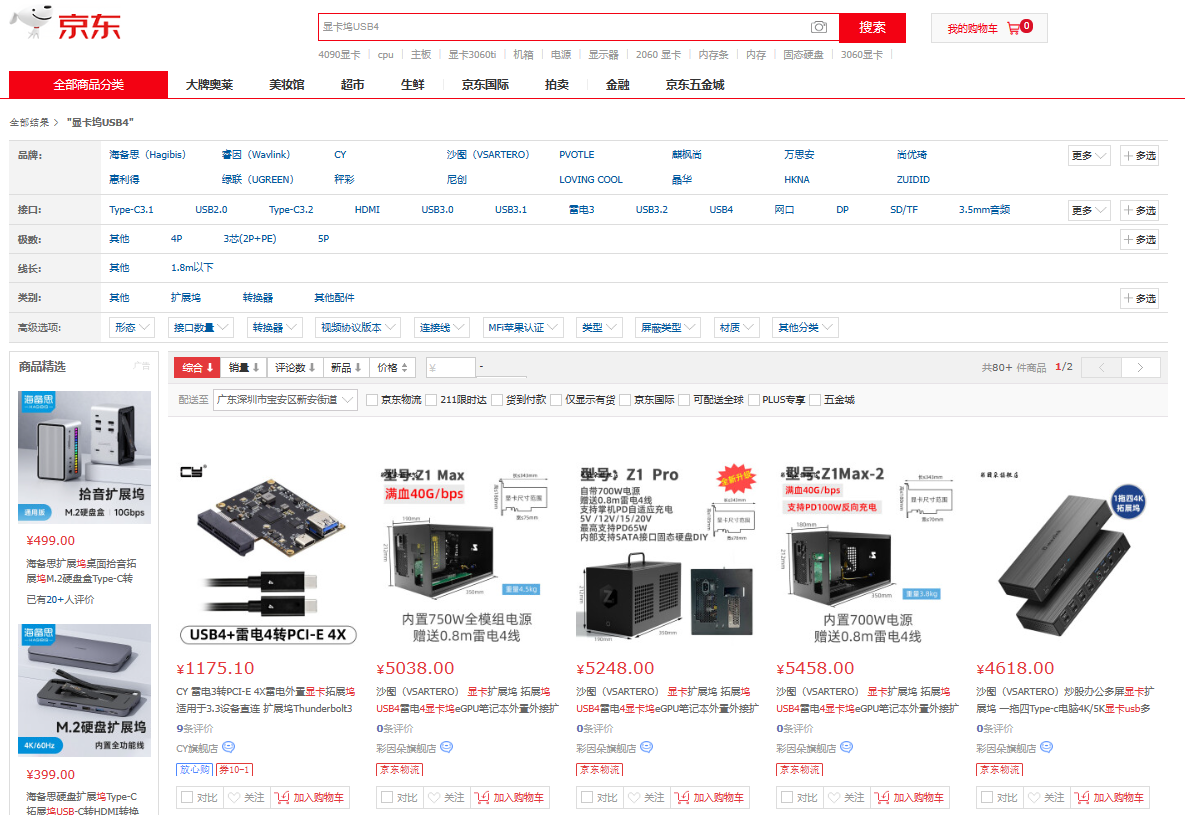Open the delivery address dropdown

pyautogui.click(x=285, y=400)
